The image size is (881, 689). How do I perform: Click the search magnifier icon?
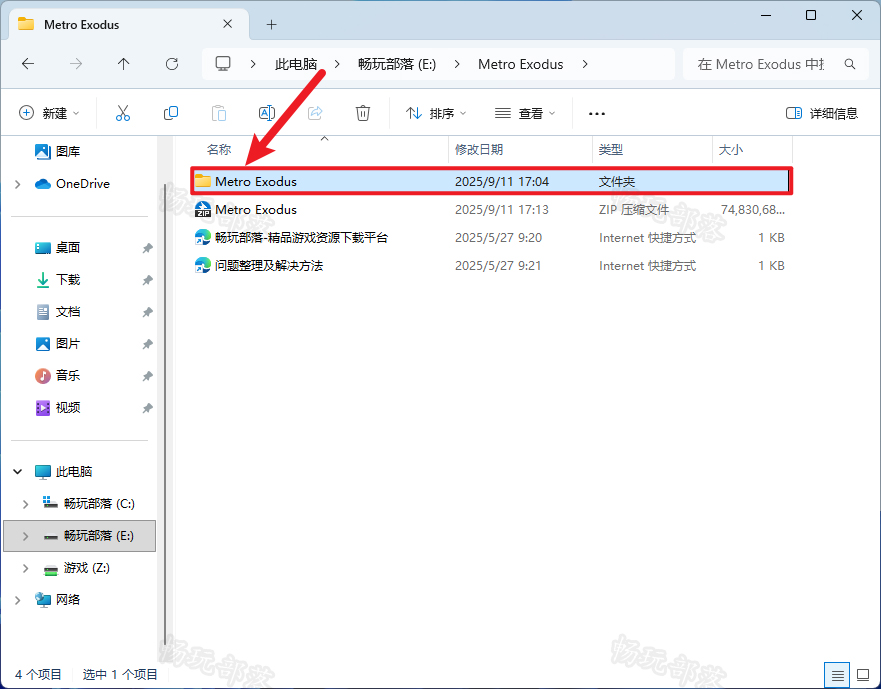point(850,64)
